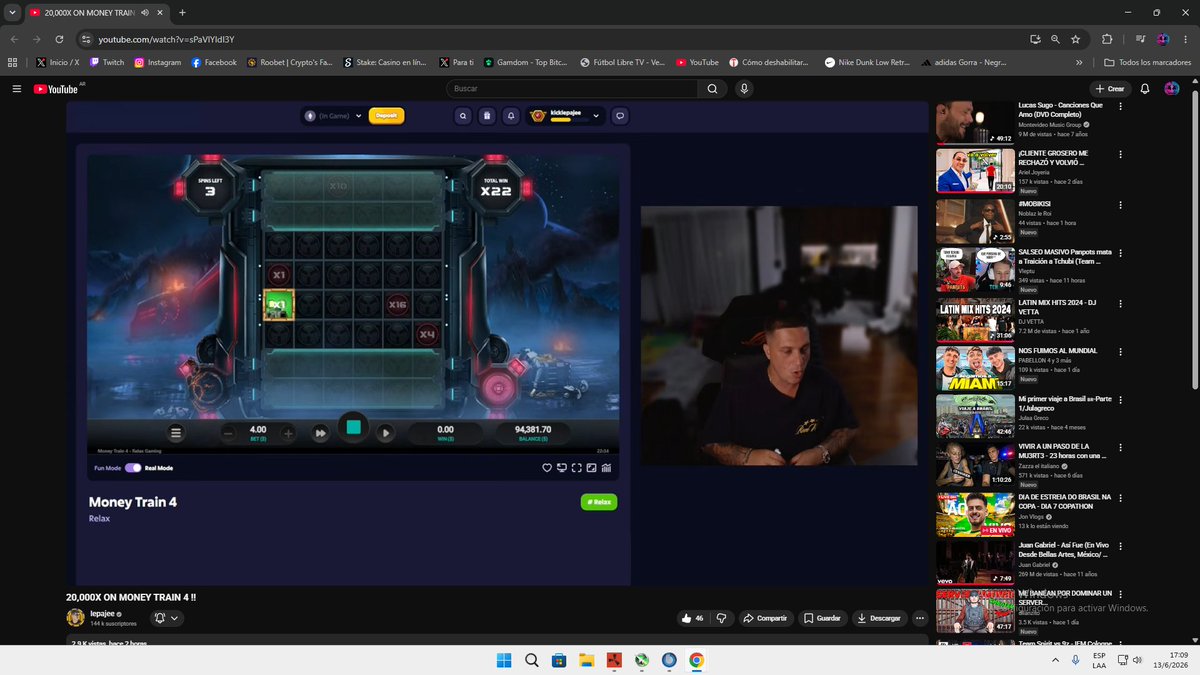
Task: Start voice search with the microphone
Action: click(x=744, y=89)
